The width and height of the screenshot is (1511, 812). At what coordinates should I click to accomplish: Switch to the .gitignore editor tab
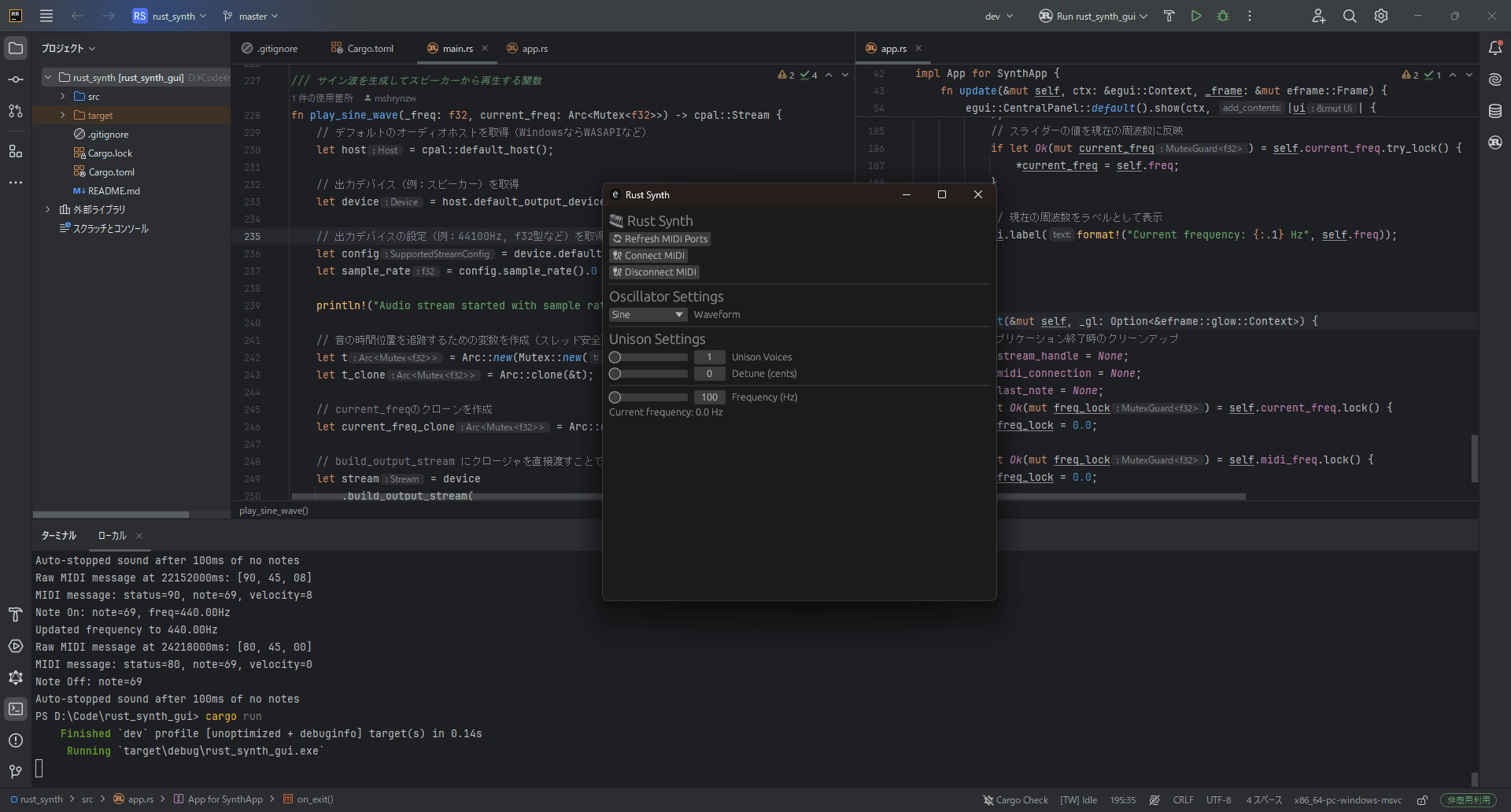[270, 48]
